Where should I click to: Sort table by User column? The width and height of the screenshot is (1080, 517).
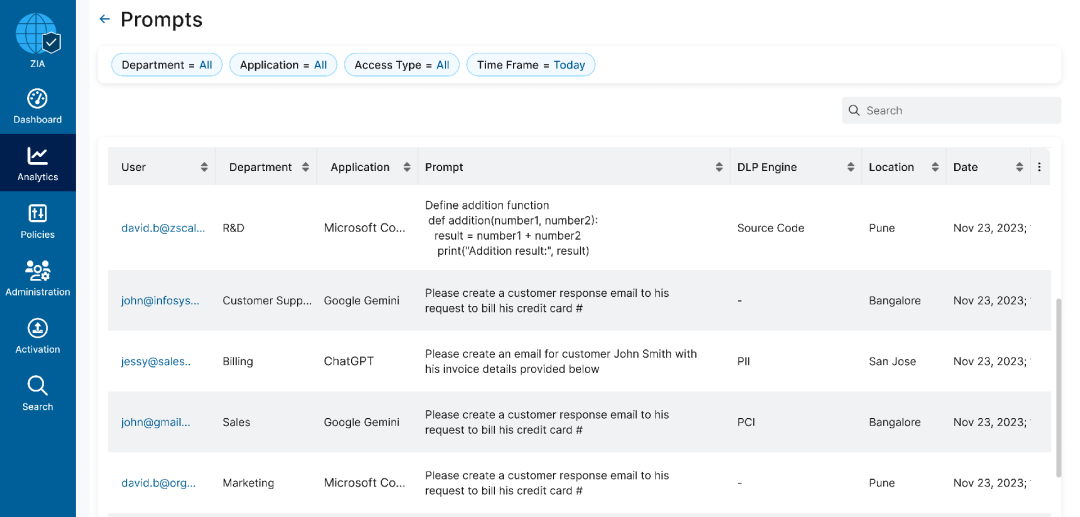[x=204, y=167]
